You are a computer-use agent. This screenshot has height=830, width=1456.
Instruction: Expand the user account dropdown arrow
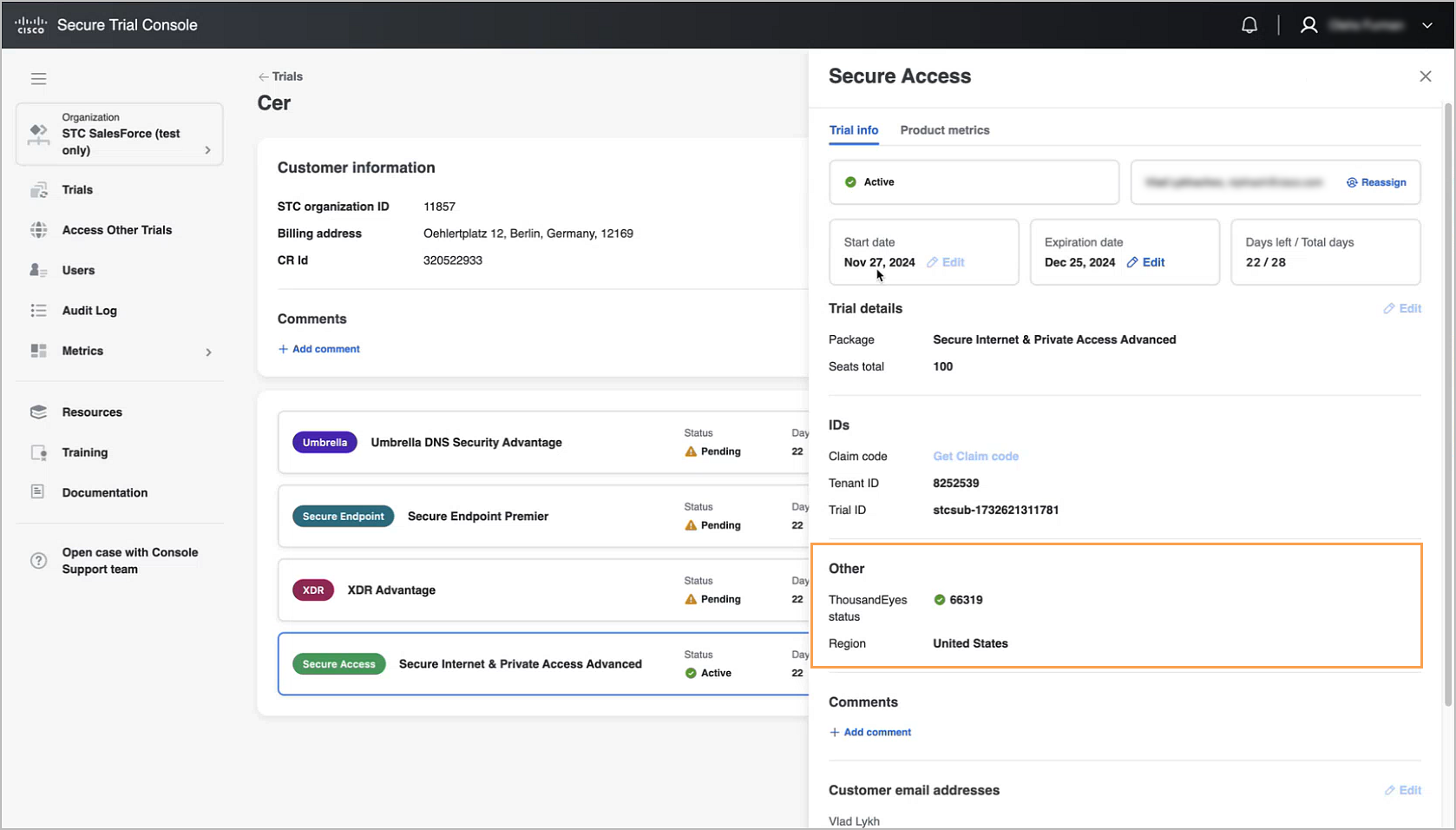coord(1426,25)
